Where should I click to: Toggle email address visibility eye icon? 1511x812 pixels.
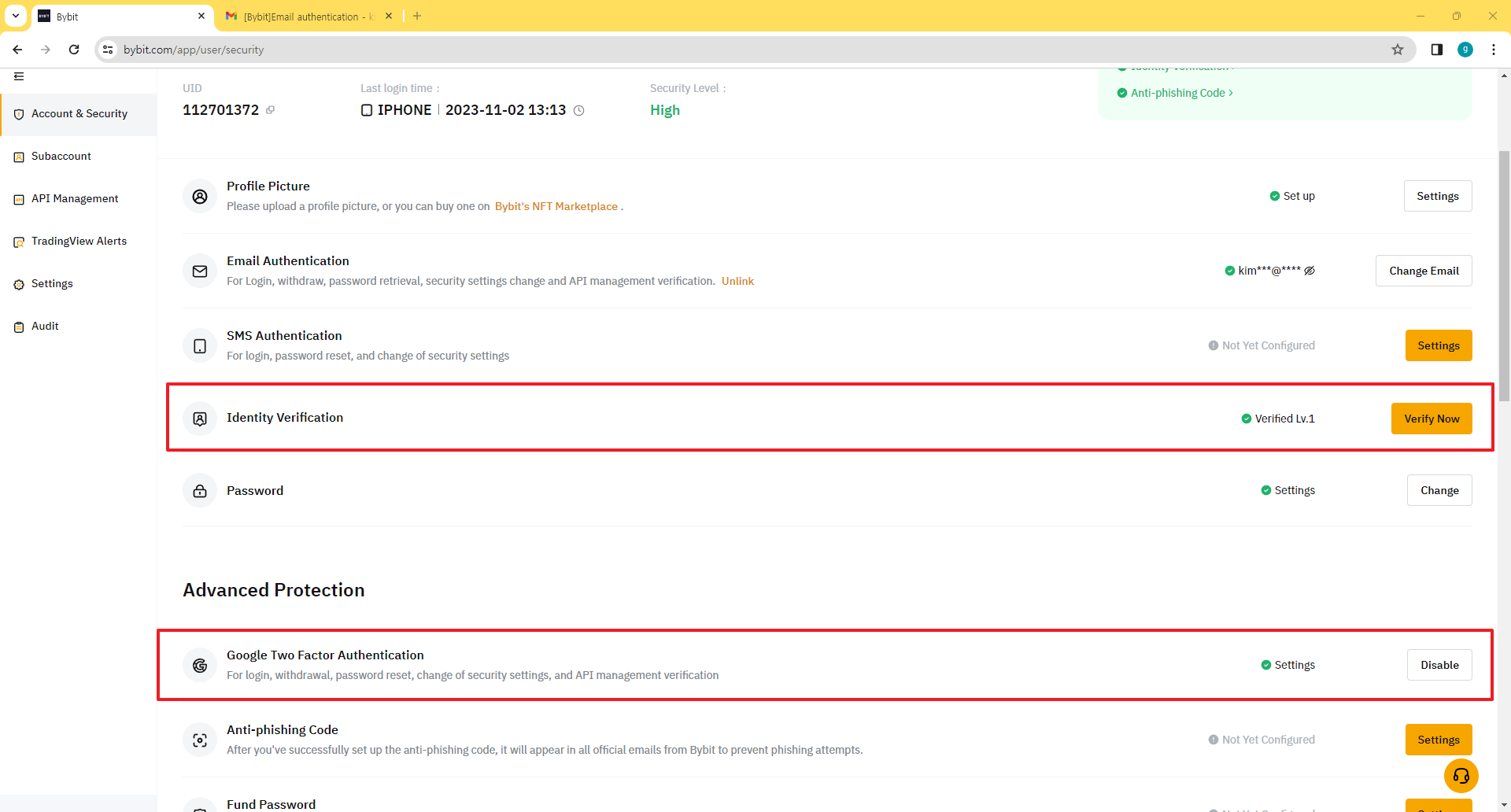[1310, 271]
